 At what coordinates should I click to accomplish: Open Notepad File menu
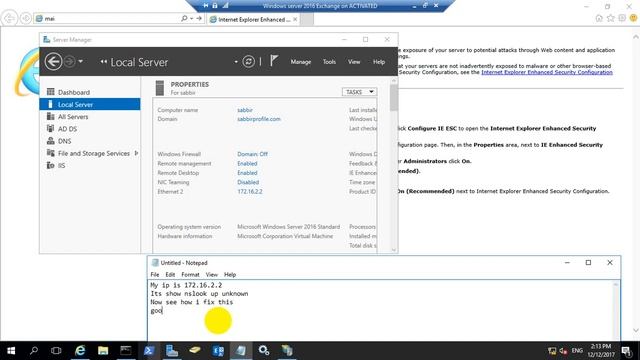click(155, 275)
